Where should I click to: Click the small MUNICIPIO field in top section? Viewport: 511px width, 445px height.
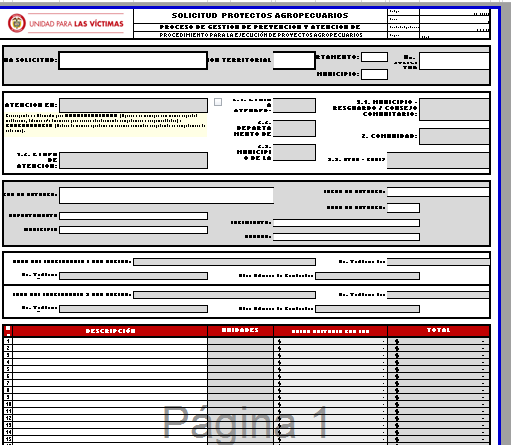coord(374,74)
